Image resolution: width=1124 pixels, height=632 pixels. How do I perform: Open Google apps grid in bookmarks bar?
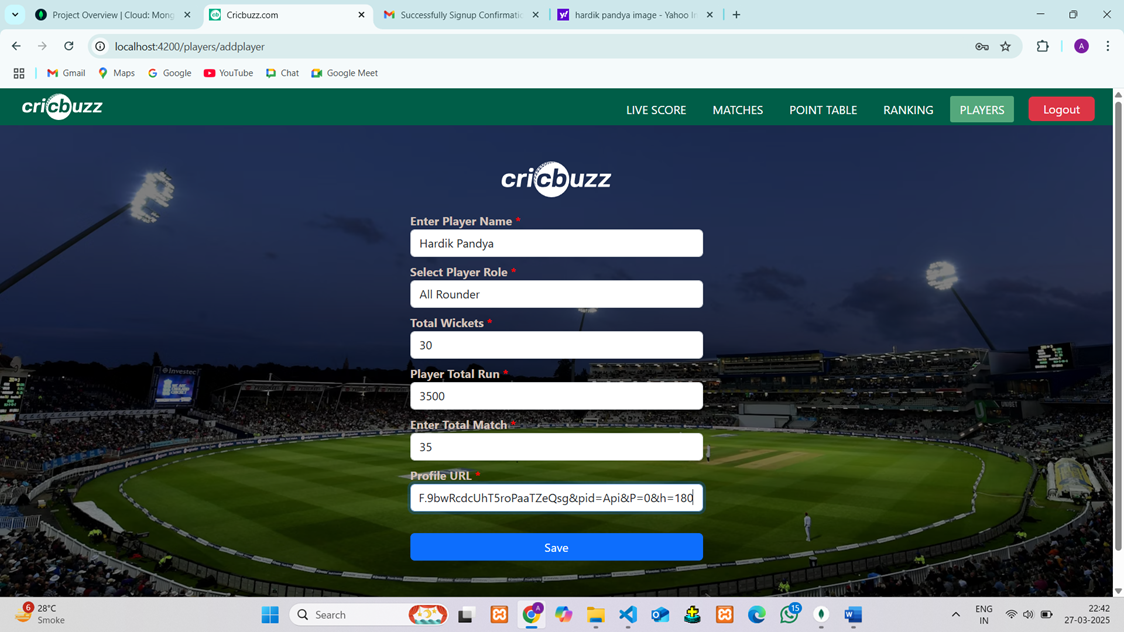coord(19,73)
